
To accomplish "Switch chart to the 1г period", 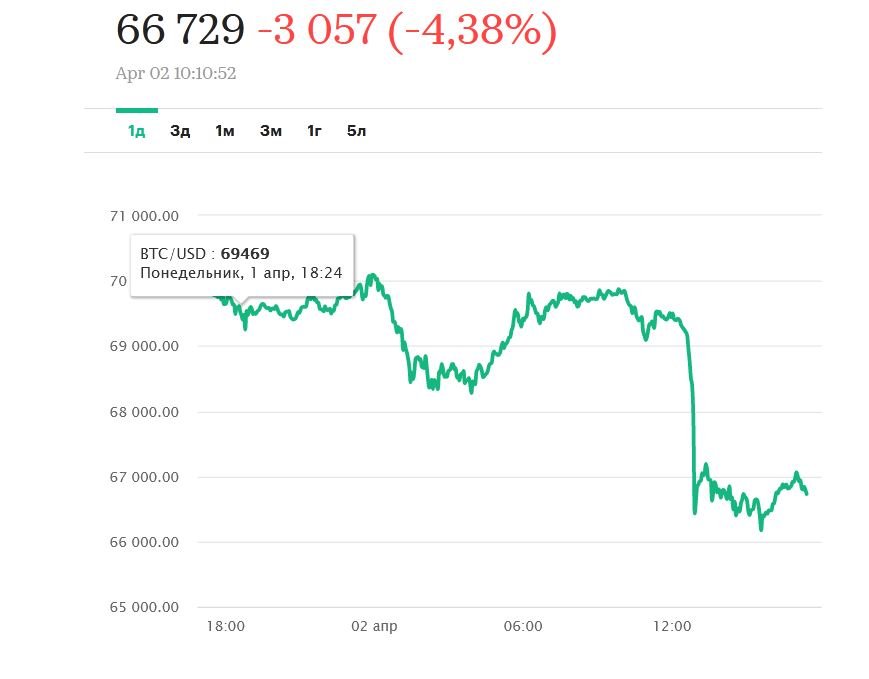I will click(314, 131).
